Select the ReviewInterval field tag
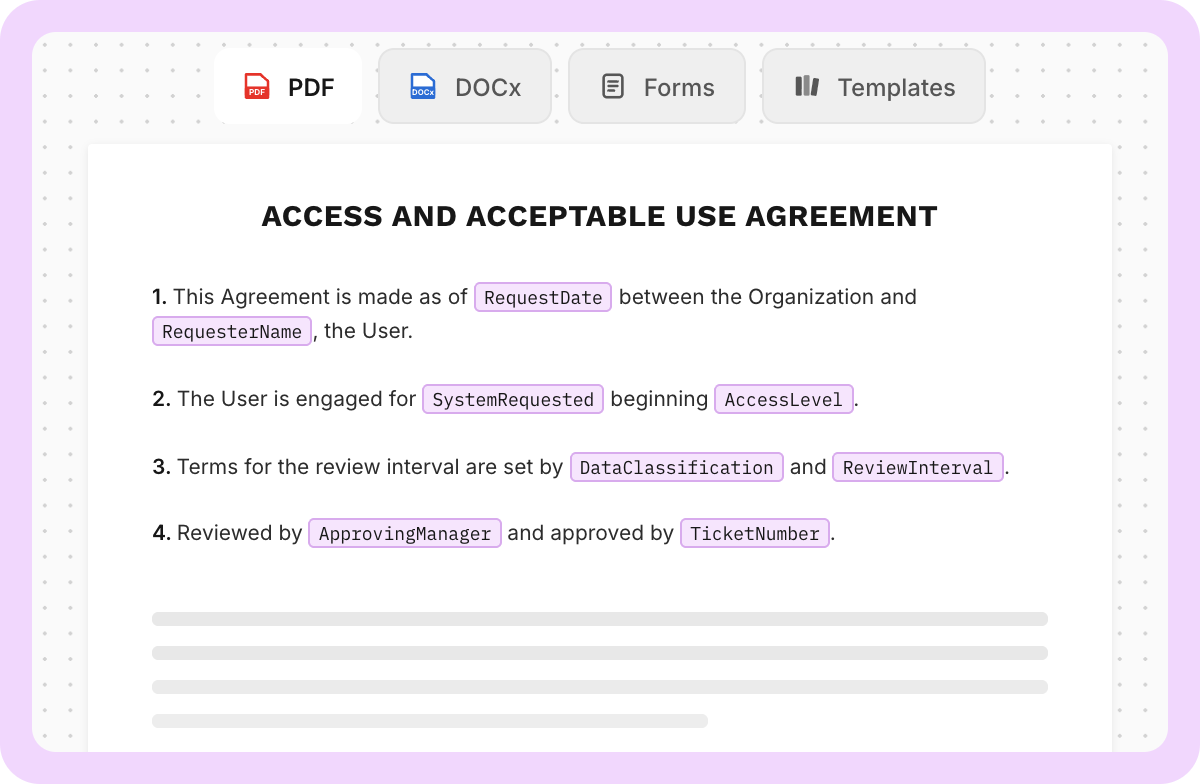This screenshot has height=784, width=1200. (918, 468)
